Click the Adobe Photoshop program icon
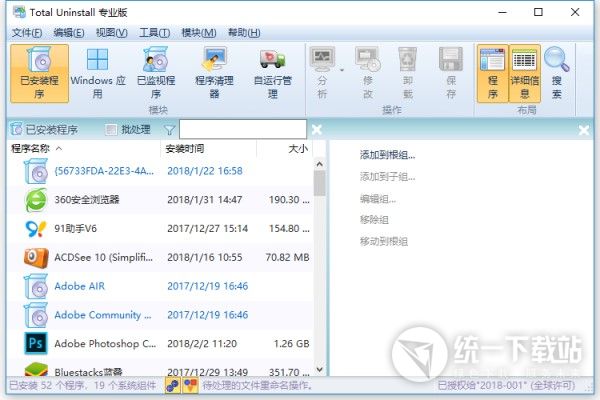The image size is (600, 400). [x=35, y=343]
